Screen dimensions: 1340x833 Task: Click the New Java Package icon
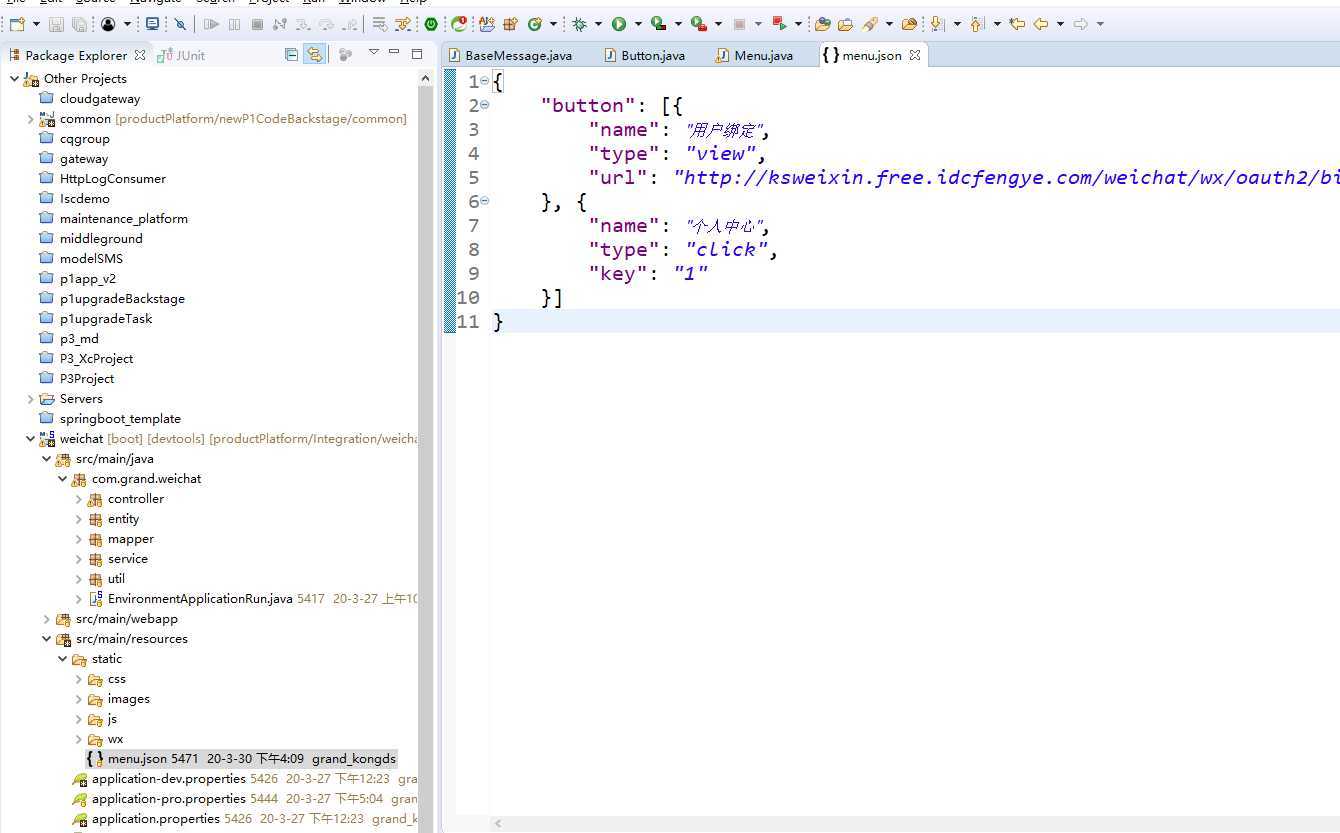pyautogui.click(x=510, y=24)
